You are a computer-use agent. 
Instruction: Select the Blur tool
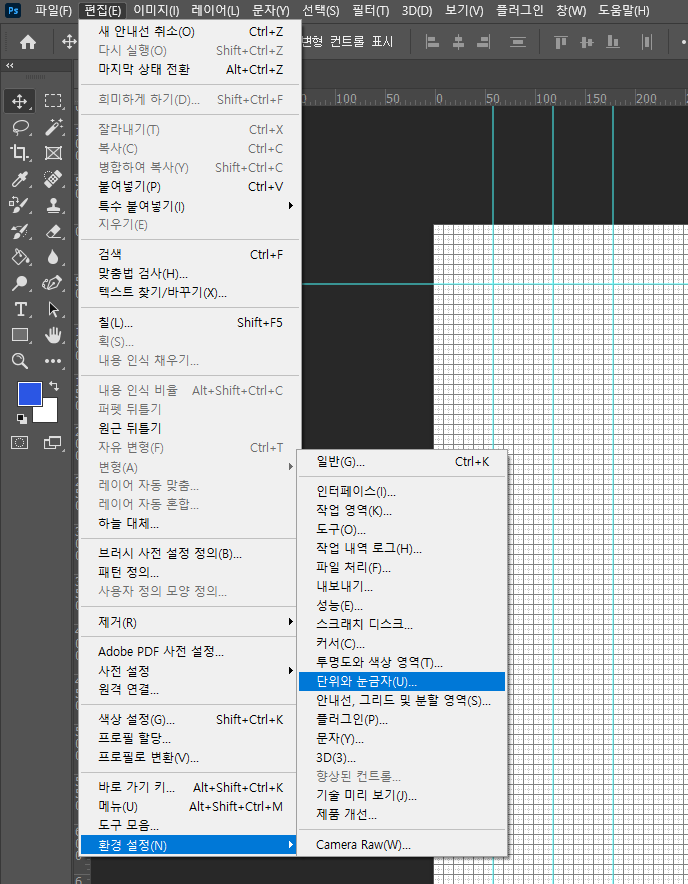53,257
